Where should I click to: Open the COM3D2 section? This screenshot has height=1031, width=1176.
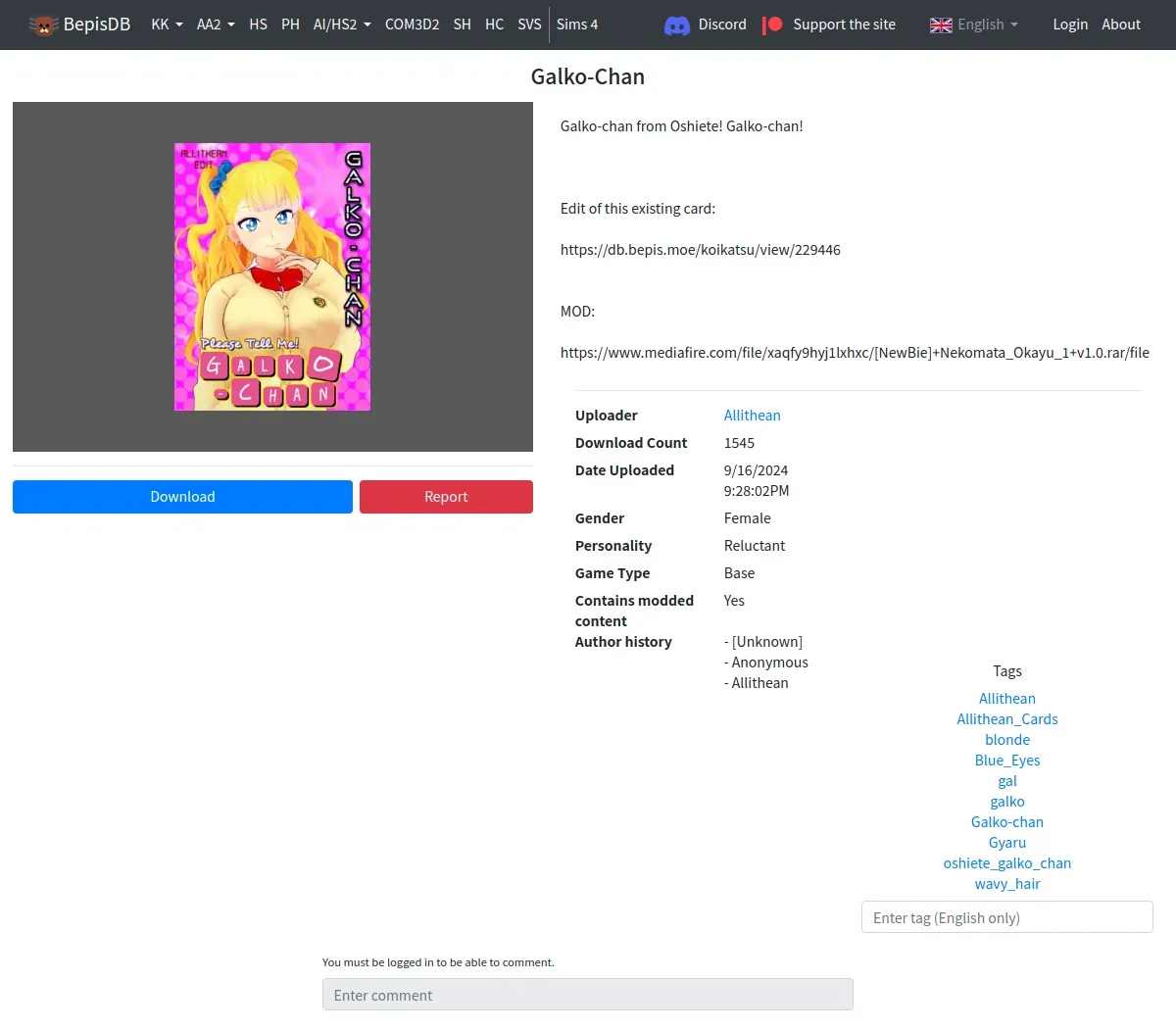point(412,25)
